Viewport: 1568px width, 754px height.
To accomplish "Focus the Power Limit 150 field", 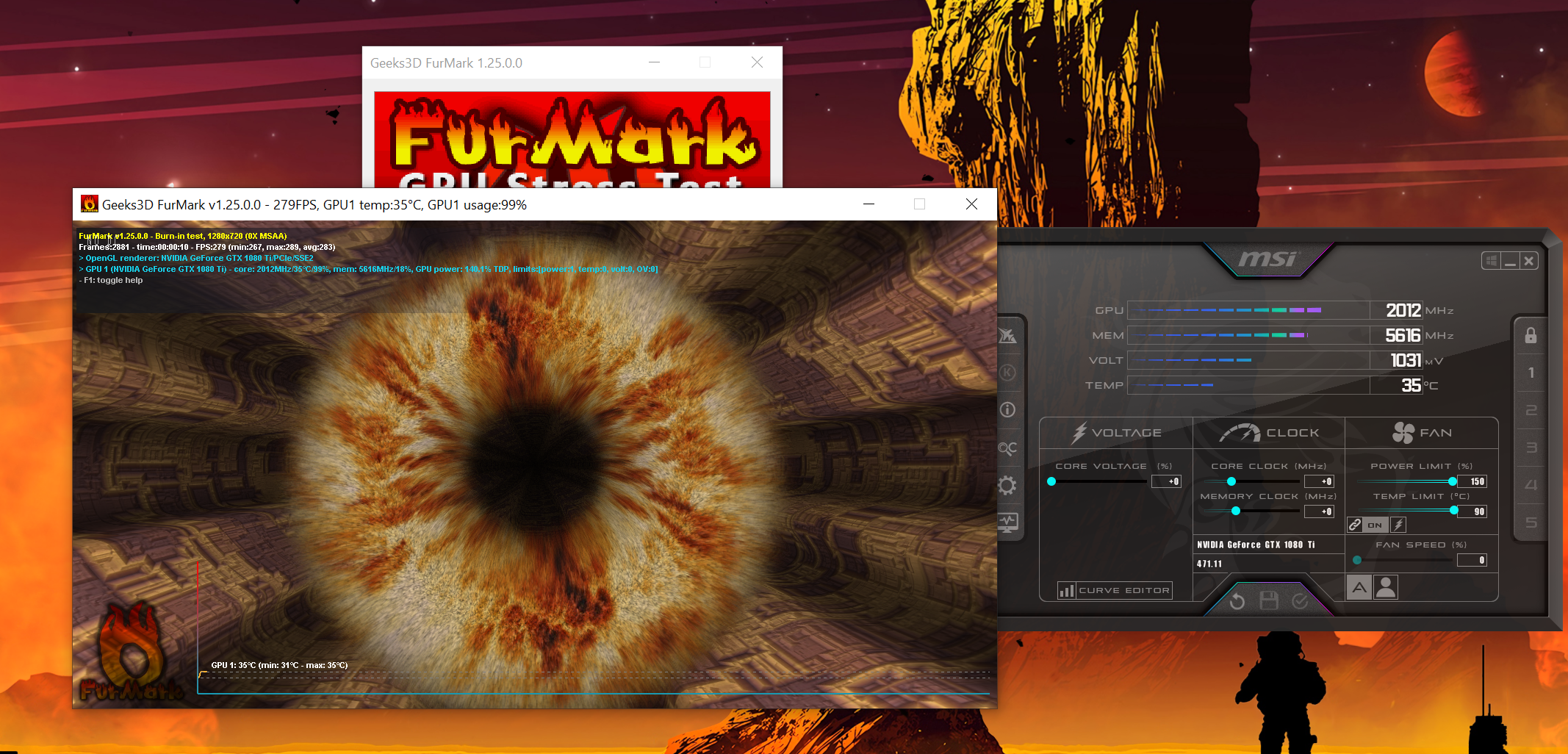I will 1472,481.
